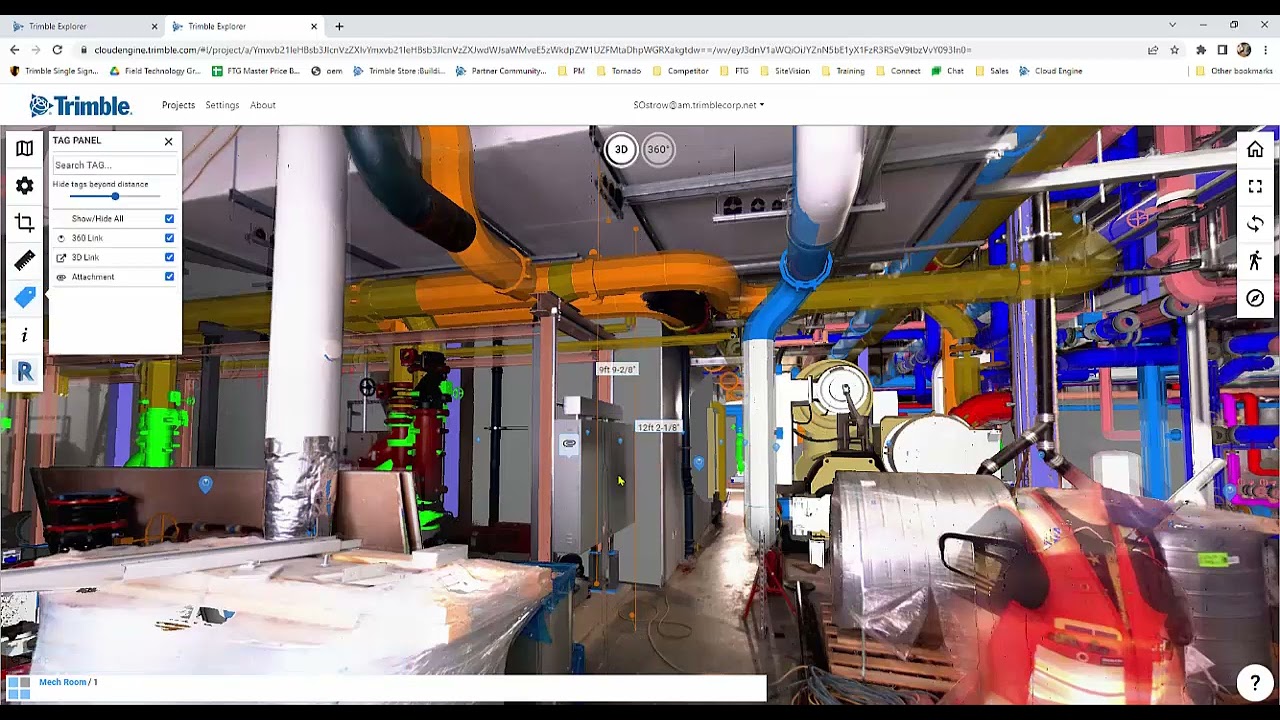The image size is (1280, 720).
Task: Open the Field Technology Gr bookmark
Action: 155,71
